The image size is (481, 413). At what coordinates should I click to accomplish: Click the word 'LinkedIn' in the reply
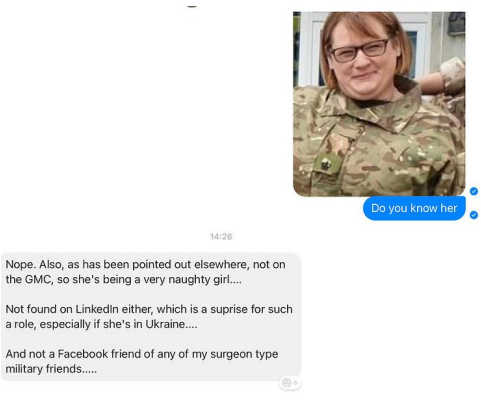point(97,309)
